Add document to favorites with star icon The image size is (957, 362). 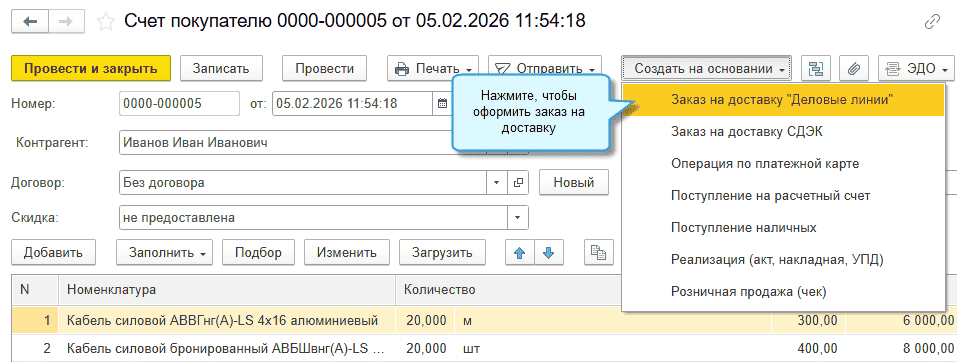106,22
